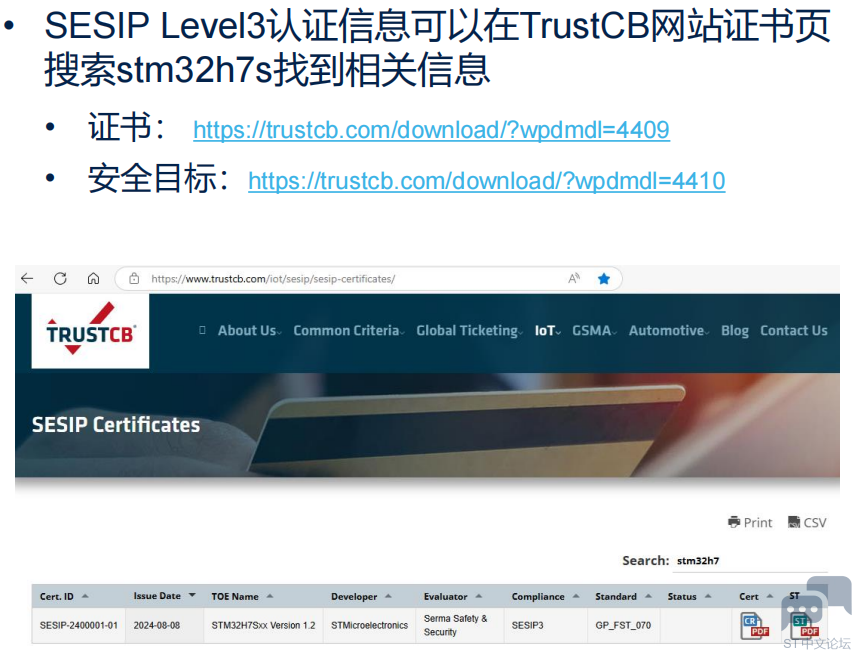Sort table by Standard column
Viewport: 860px width, 659px height.
pyautogui.click(x=623, y=596)
